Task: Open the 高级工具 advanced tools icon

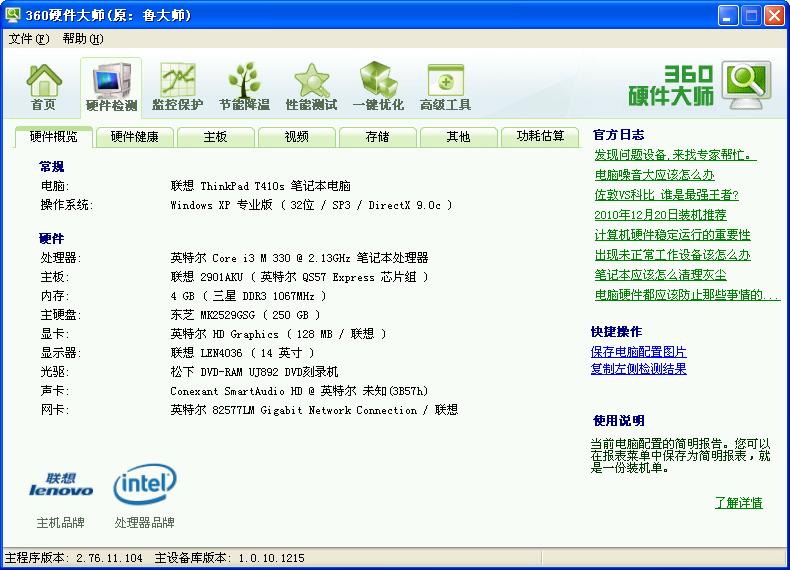Action: click(x=445, y=87)
